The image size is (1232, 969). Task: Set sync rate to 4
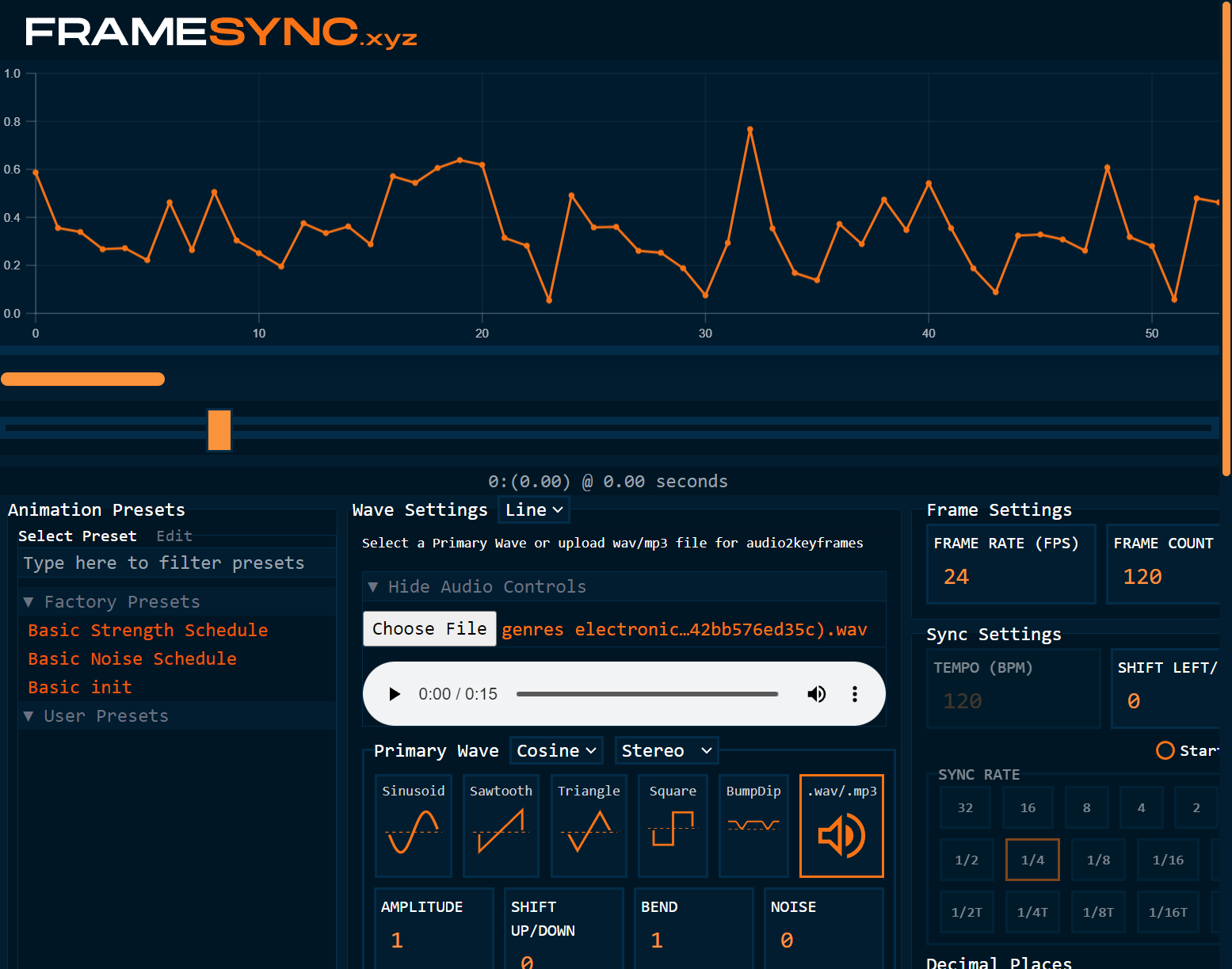(x=1141, y=807)
